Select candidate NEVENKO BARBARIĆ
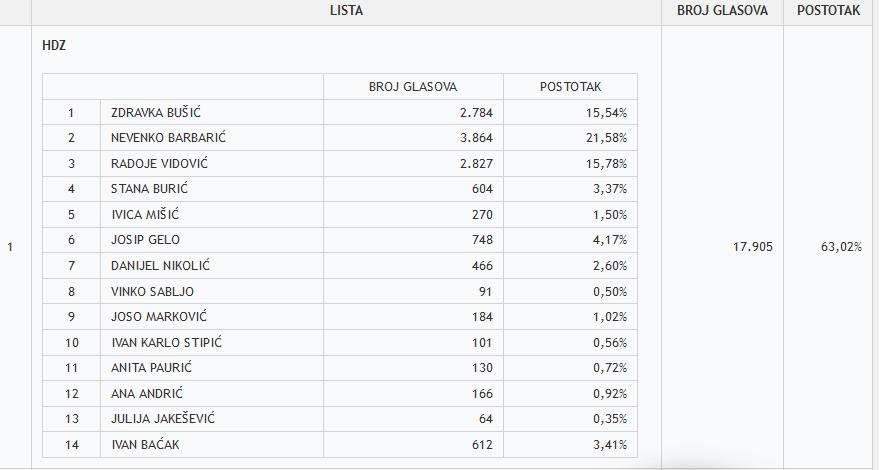Image resolution: width=879 pixels, height=470 pixels. (x=168, y=137)
